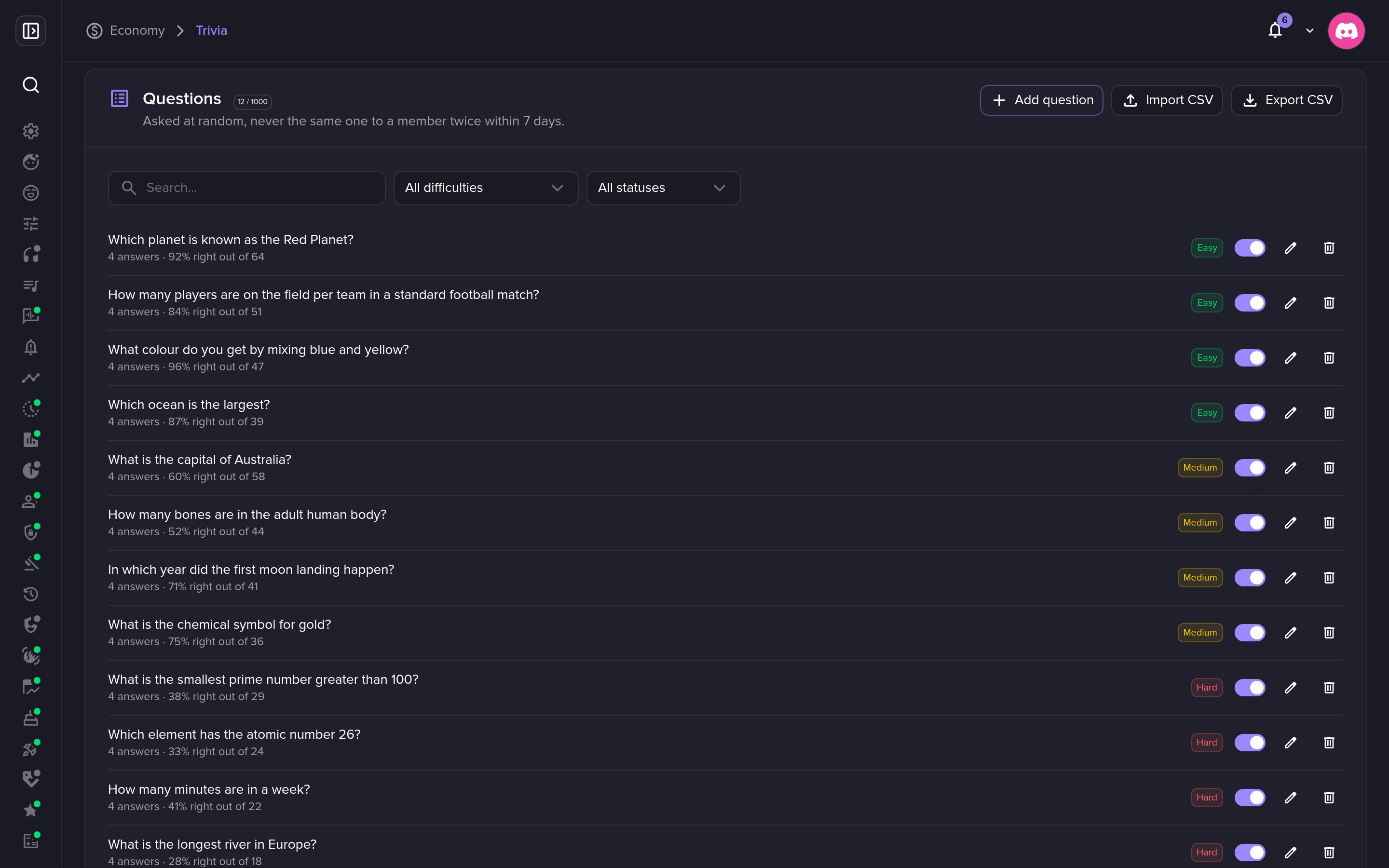The image size is (1389, 868).
Task: Edit the football match players question
Action: [x=1290, y=303]
